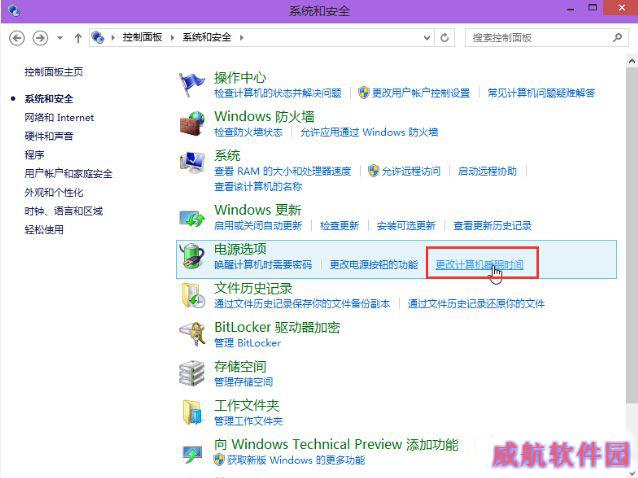Click the Work Folders icon
This screenshot has width=638, height=478.
coord(192,412)
